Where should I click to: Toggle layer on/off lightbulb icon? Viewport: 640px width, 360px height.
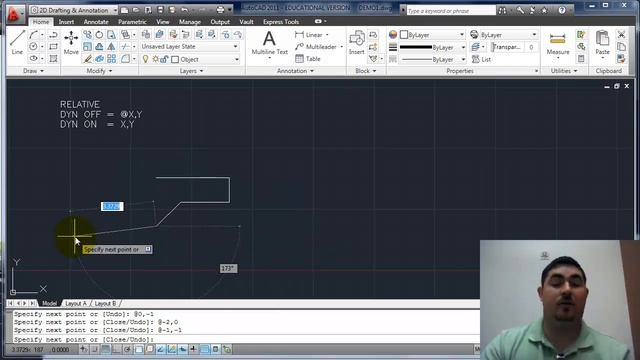[145, 59]
